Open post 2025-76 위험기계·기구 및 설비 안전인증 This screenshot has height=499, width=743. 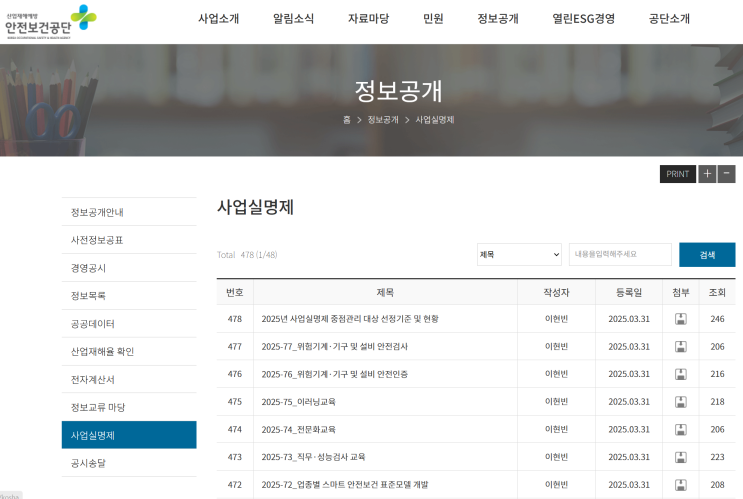(x=335, y=374)
